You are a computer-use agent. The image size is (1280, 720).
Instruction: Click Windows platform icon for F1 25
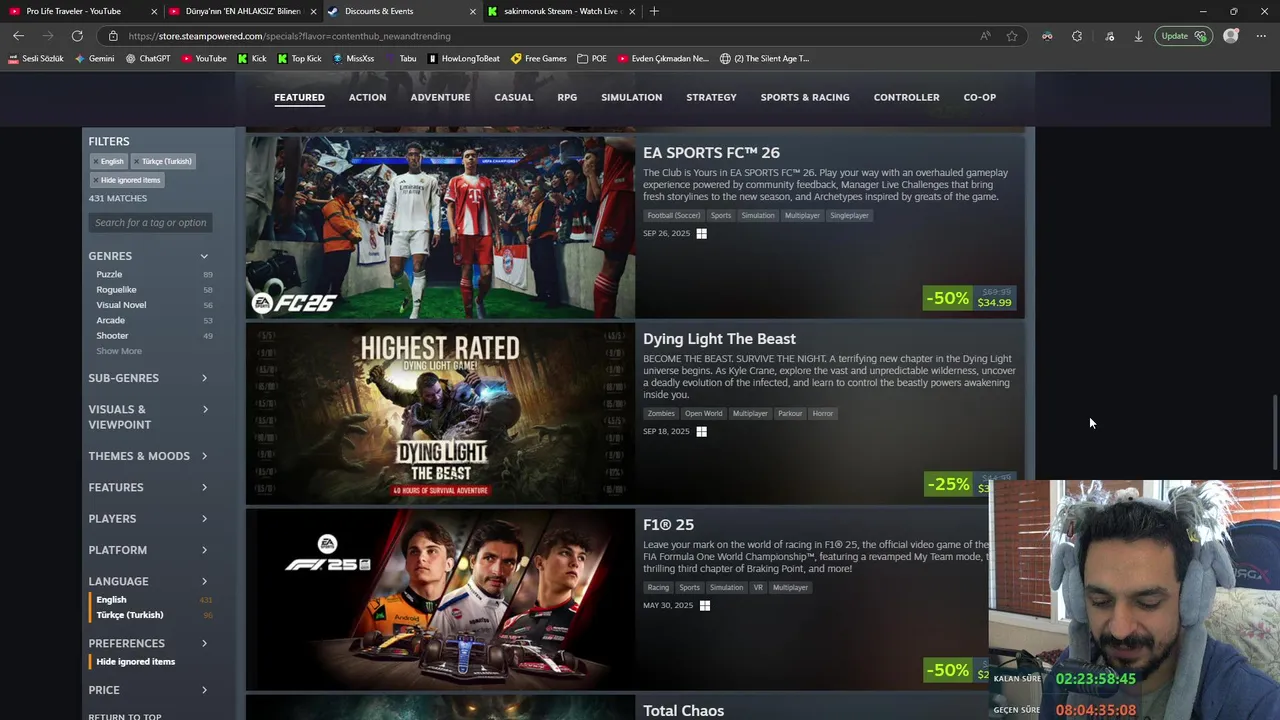[705, 606]
